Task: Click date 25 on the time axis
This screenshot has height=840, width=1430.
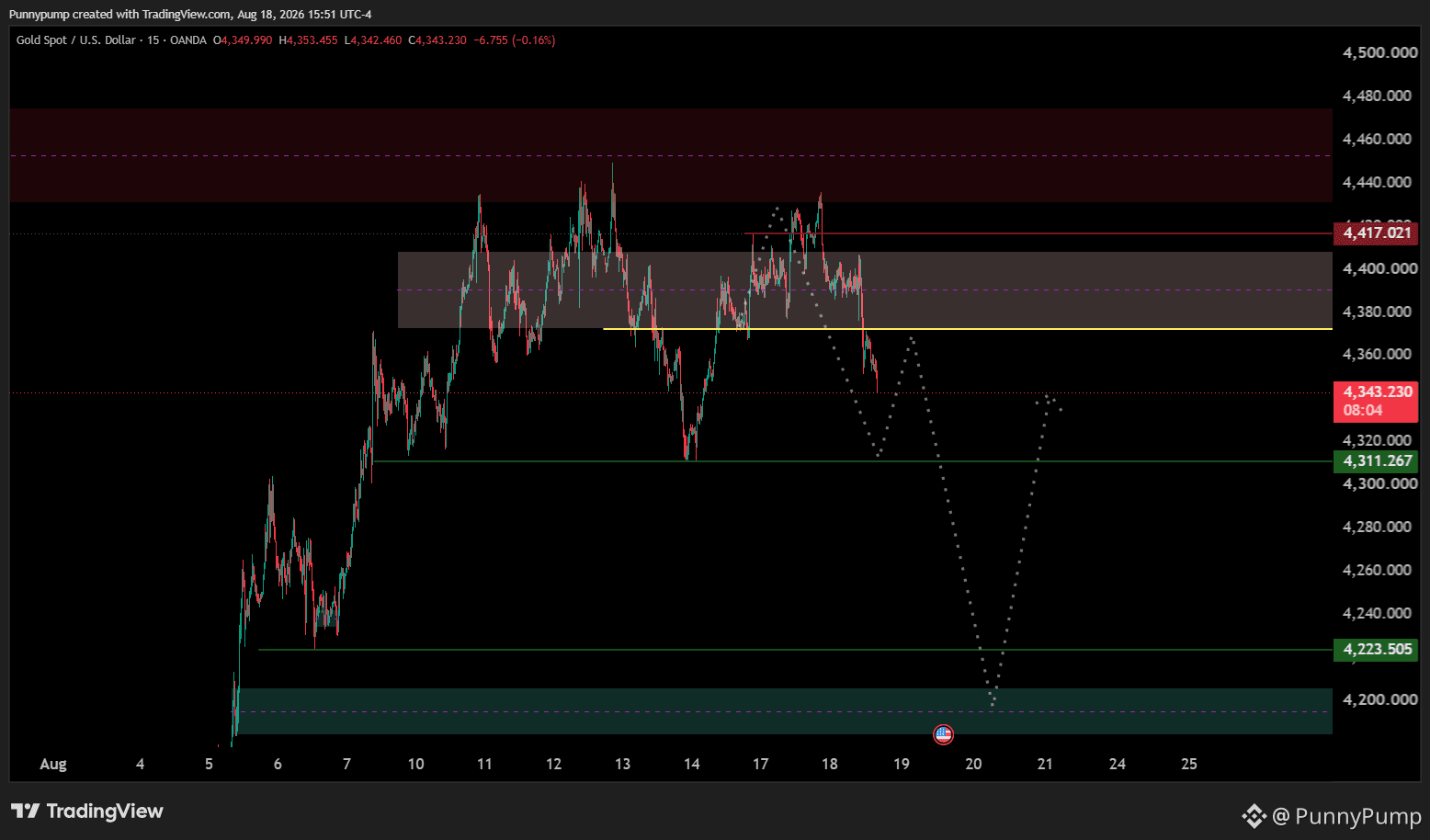Action: [1188, 764]
